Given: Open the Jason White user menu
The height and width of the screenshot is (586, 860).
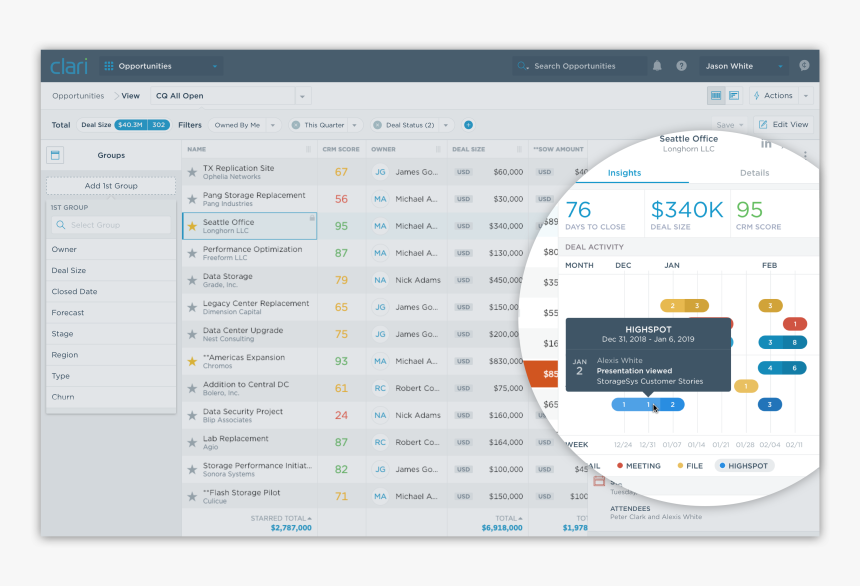Looking at the screenshot, I should tap(743, 66).
